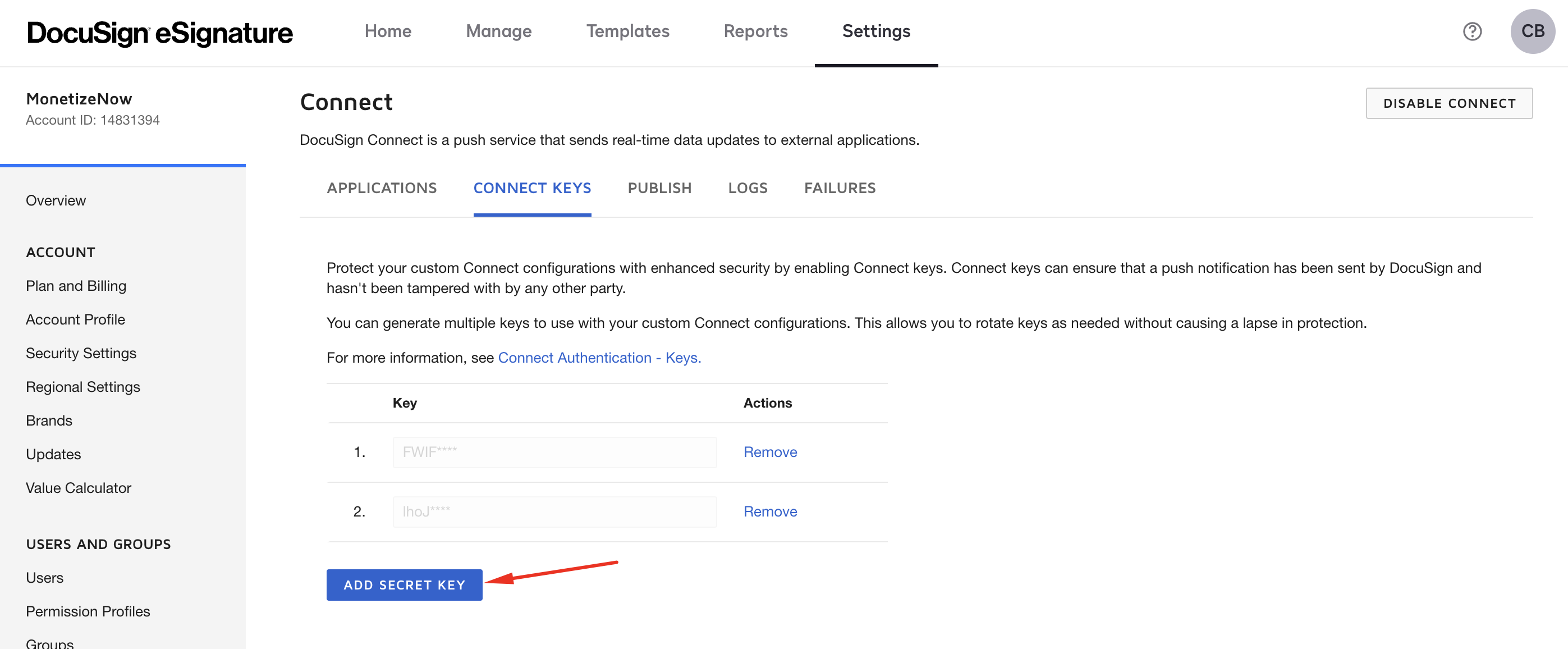This screenshot has height=649, width=1568.
Task: Click the MonetizeNow account name
Action: [79, 99]
